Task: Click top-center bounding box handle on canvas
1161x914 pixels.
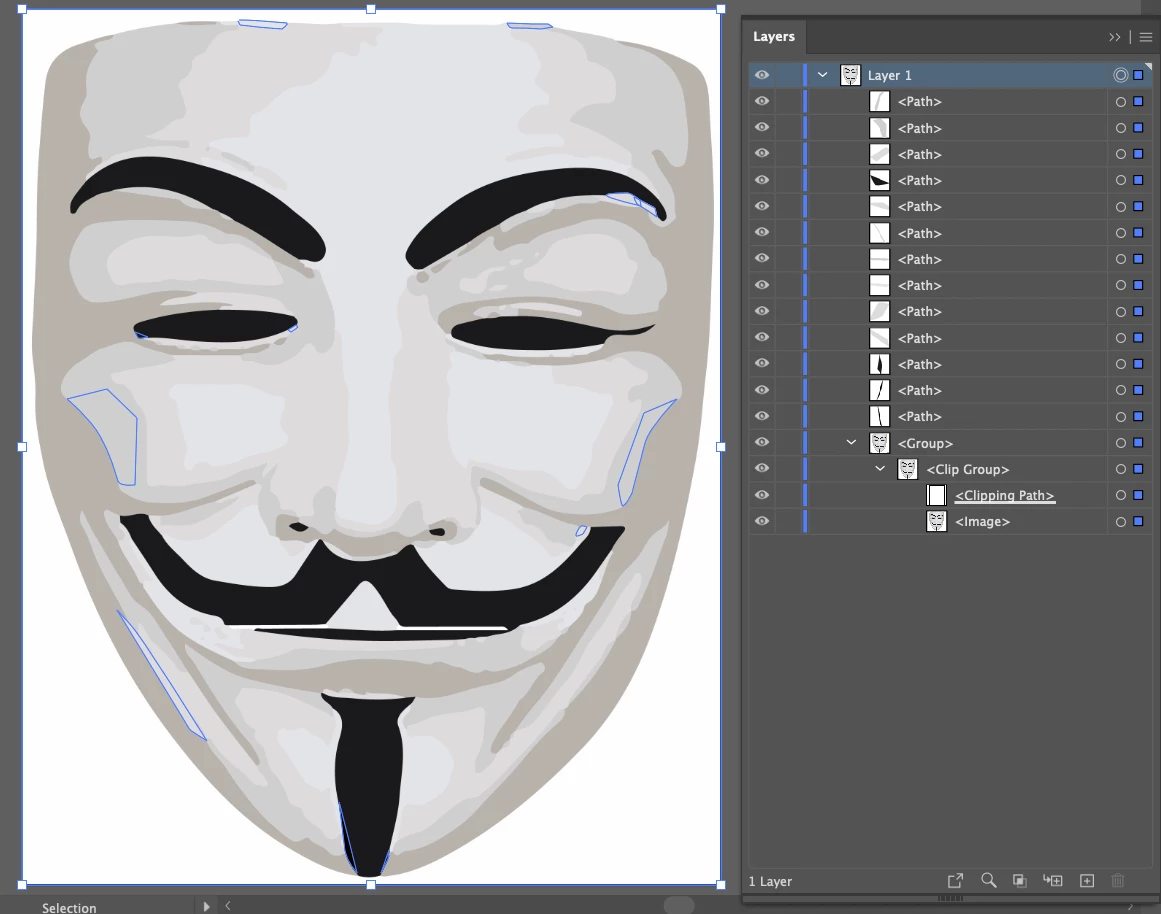Action: coord(371,9)
